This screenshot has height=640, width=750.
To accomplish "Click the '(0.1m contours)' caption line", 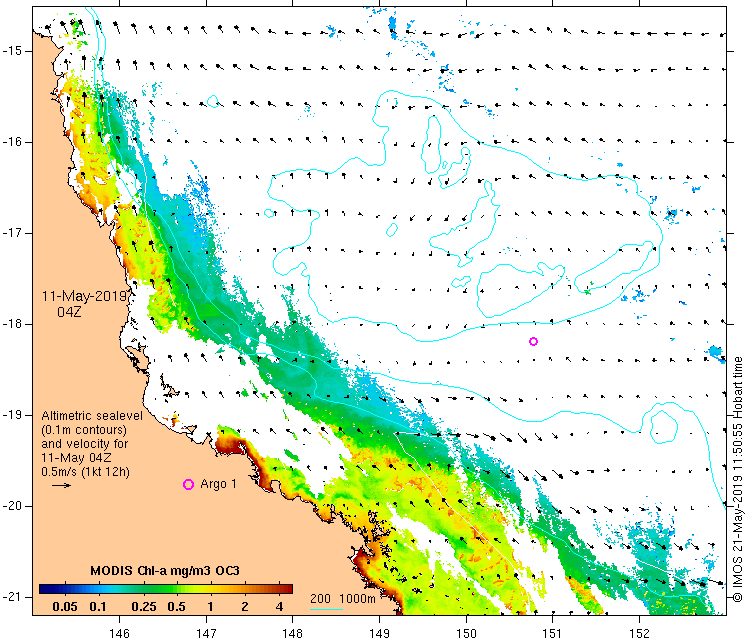I will coord(84,430).
